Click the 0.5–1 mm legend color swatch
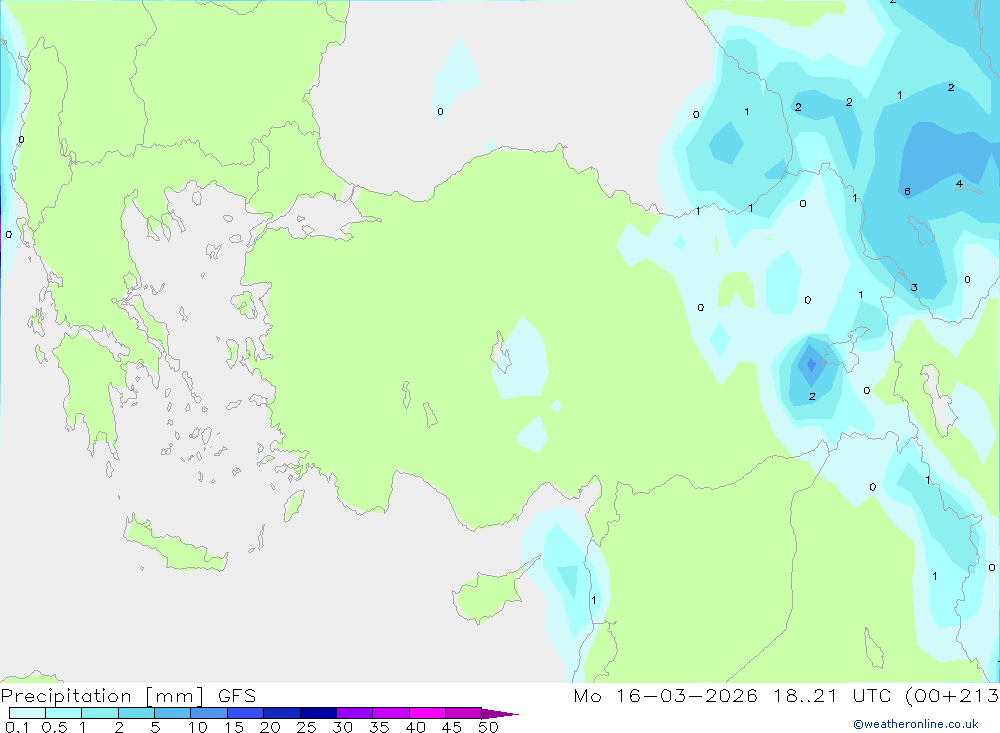 (63, 713)
